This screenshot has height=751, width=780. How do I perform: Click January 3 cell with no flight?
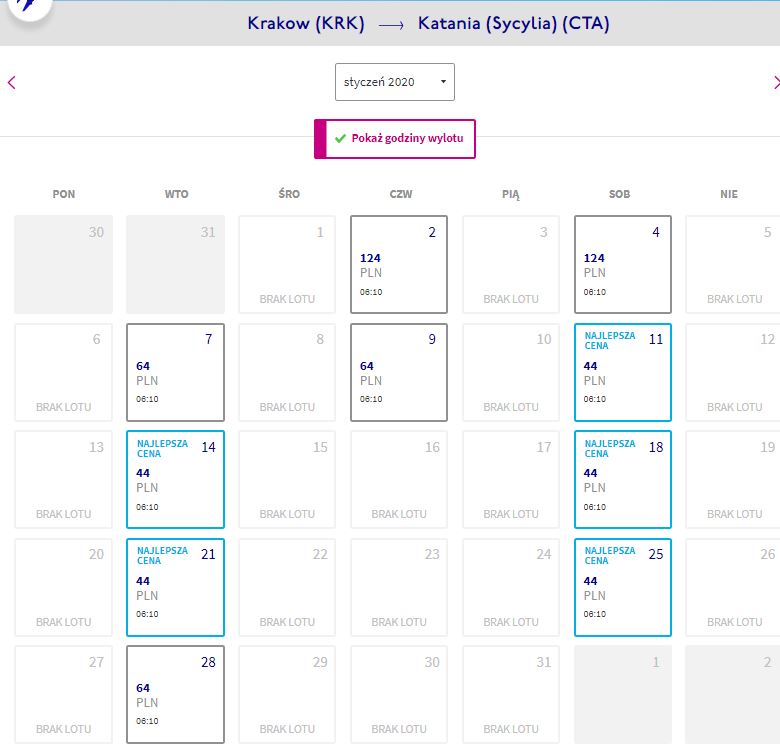coord(511,265)
